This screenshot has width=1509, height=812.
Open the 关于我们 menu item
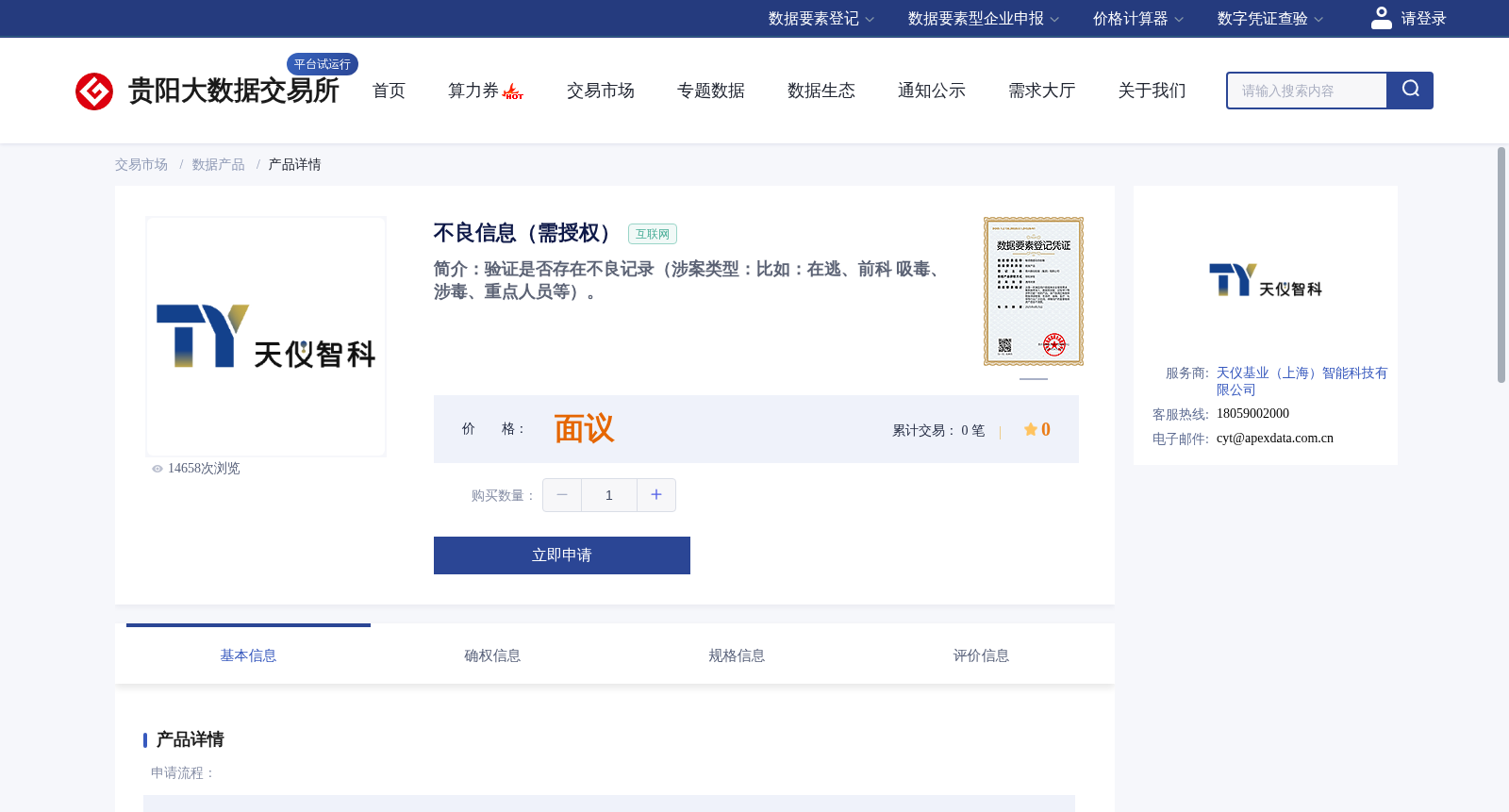click(1152, 91)
